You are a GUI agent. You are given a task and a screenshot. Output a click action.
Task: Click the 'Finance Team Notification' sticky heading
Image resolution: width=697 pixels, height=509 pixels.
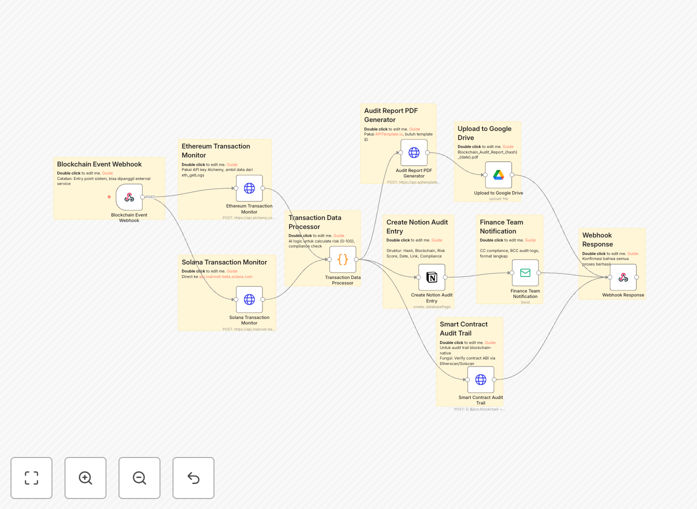501,227
